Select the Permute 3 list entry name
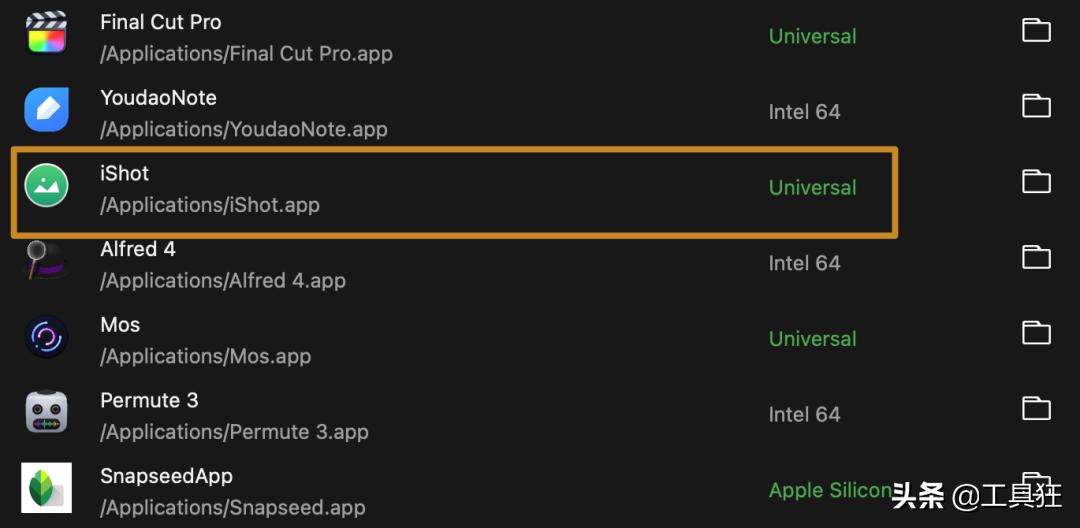 (149, 400)
